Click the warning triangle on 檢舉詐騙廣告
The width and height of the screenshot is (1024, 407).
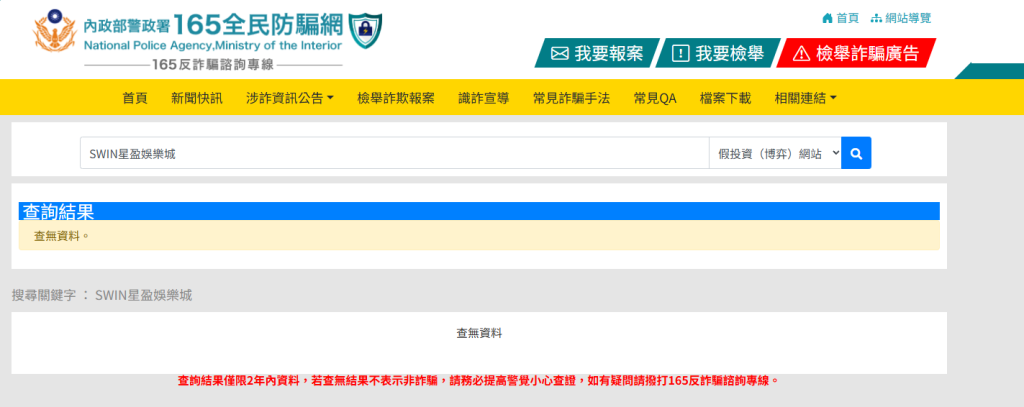tap(801, 53)
